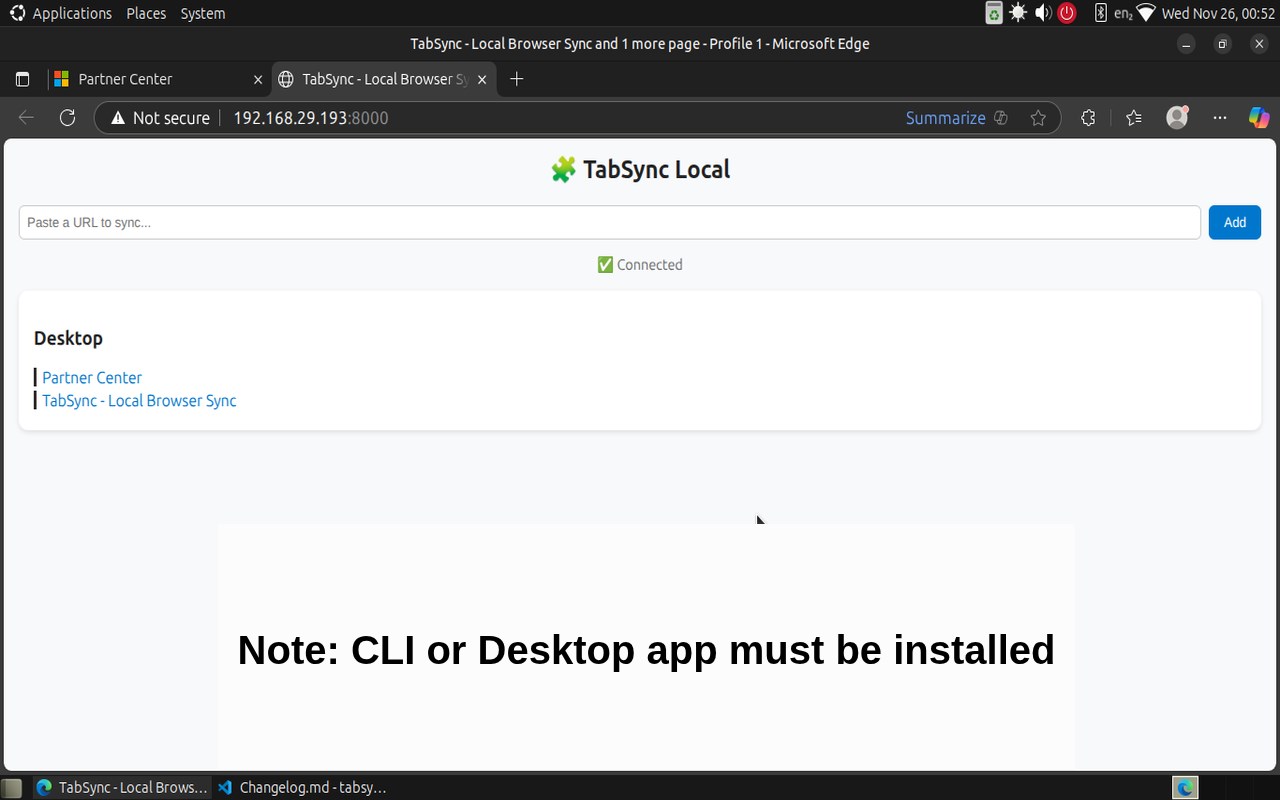Viewport: 1280px width, 800px height.
Task: Open the Applications menu
Action: click(72, 13)
